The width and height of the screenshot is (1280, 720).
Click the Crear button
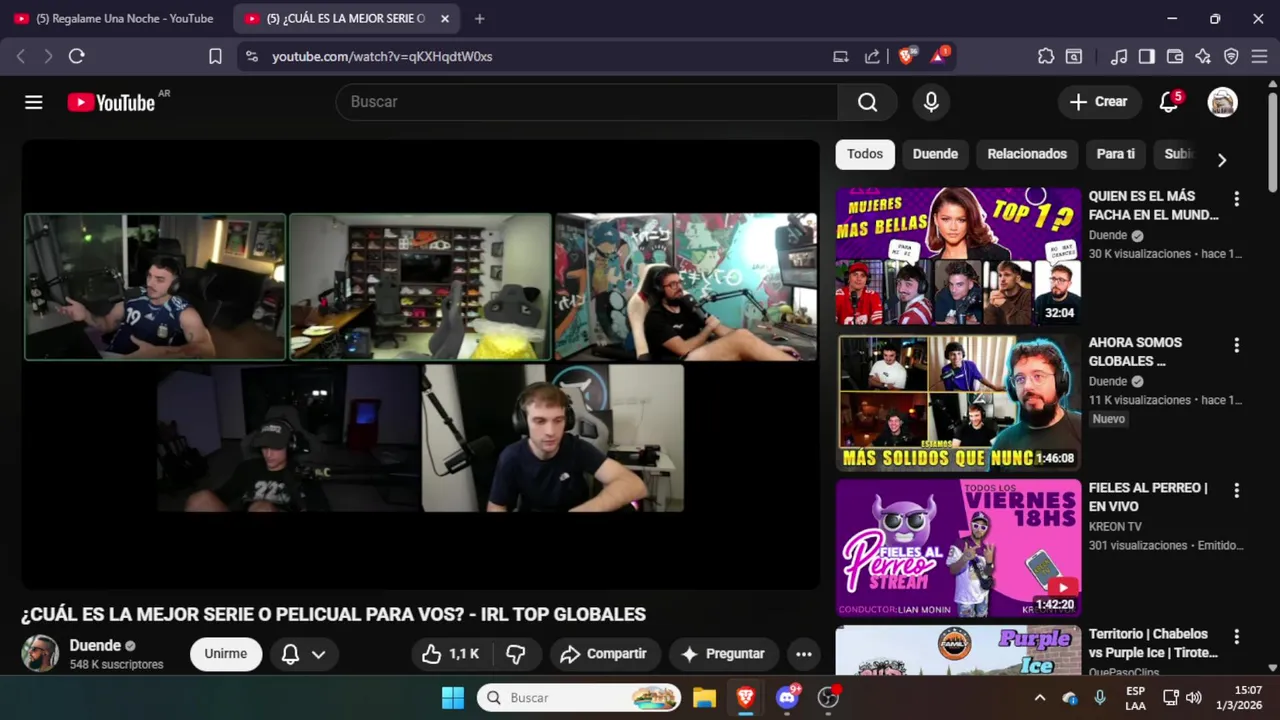pos(1098,102)
